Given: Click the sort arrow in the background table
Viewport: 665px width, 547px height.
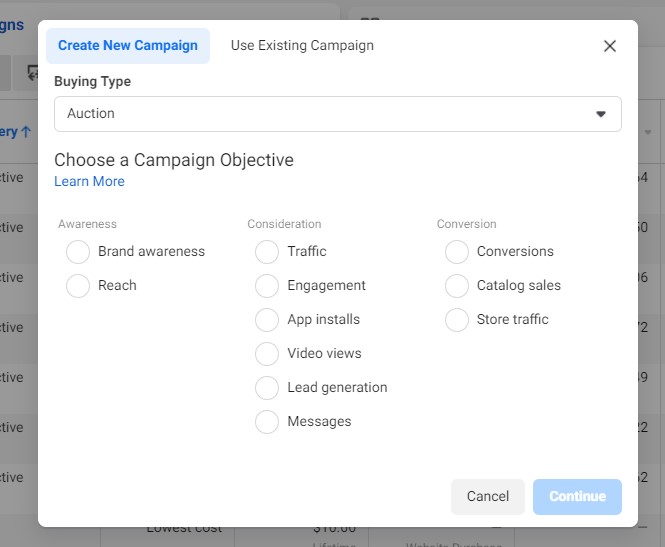Looking at the screenshot, I should click(x=26, y=131).
